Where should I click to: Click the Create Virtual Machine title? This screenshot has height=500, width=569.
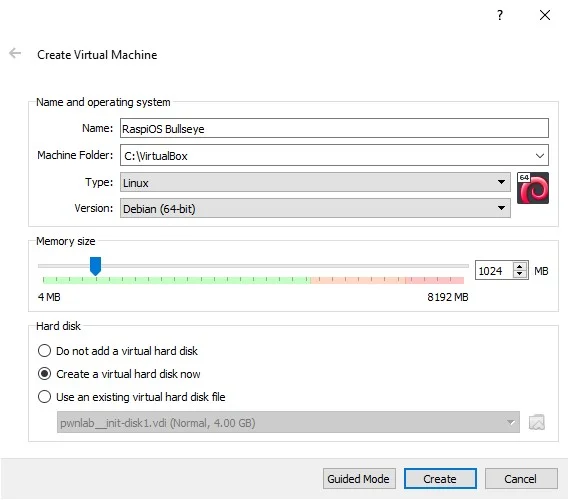(97, 55)
